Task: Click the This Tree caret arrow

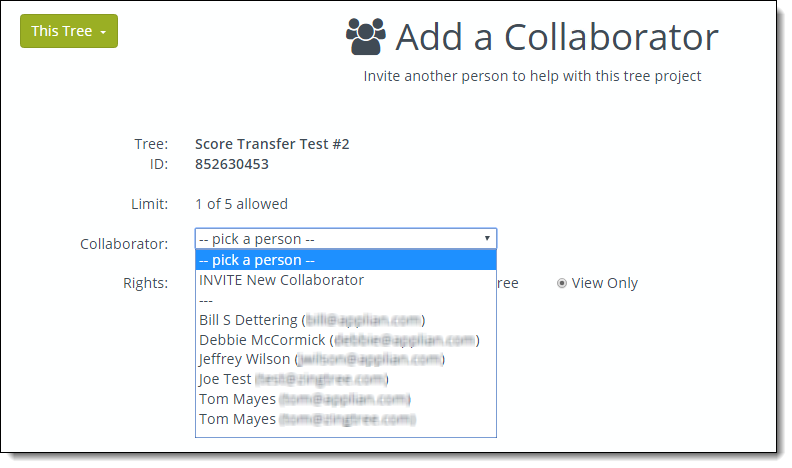Action: coord(103,32)
